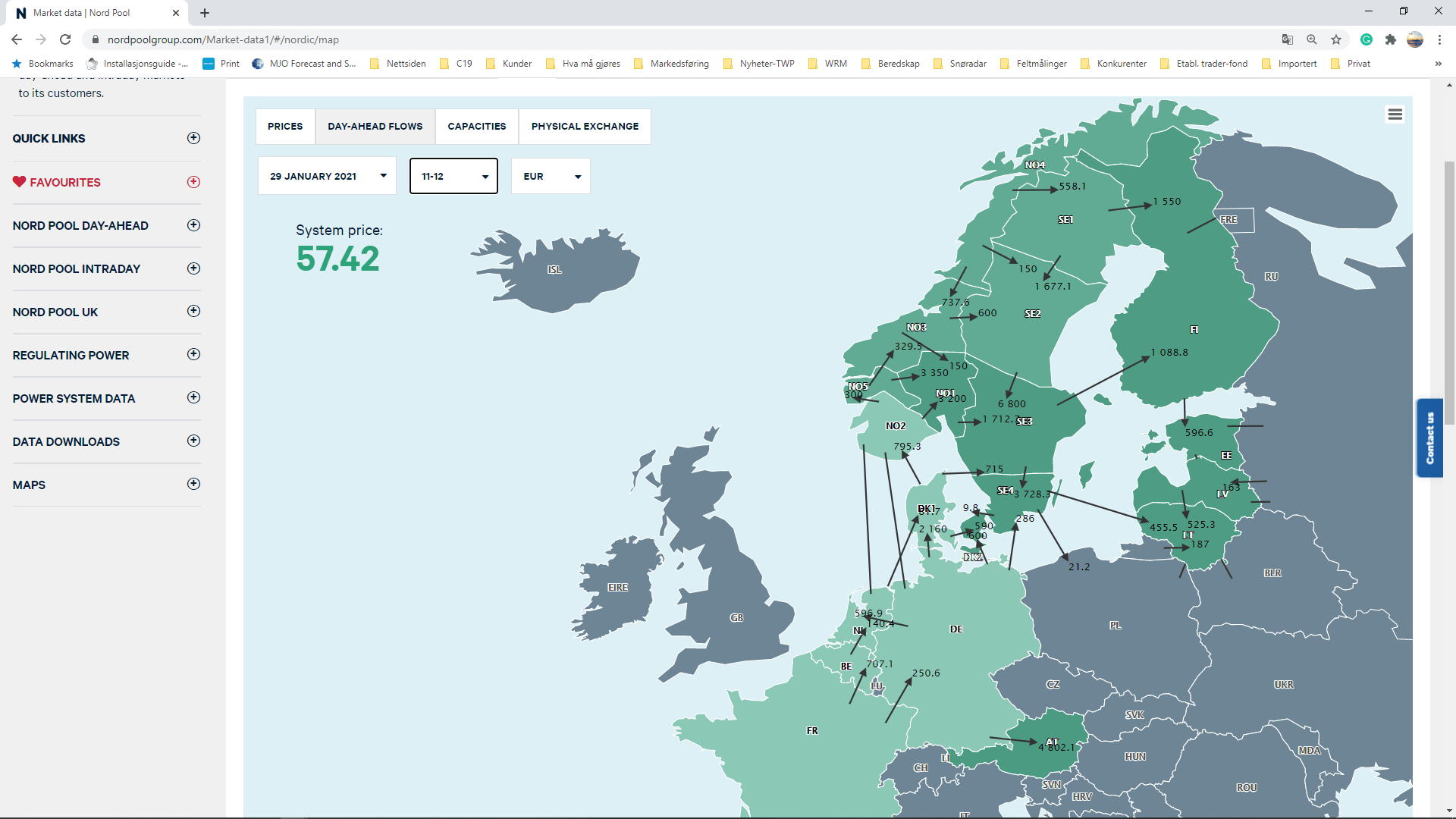Screen dimensions: 1456x819
Task: Click the zoom magnifier icon in address bar
Action: pos(1311,39)
